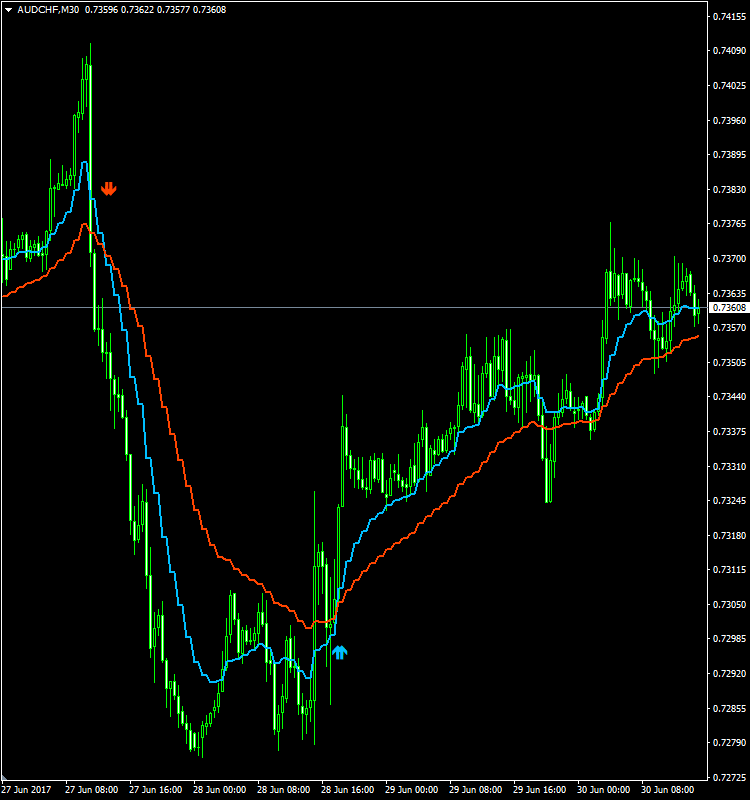This screenshot has width=750, height=800.
Task: Click the 30 Jun 08:00 time label
Action: [667, 790]
